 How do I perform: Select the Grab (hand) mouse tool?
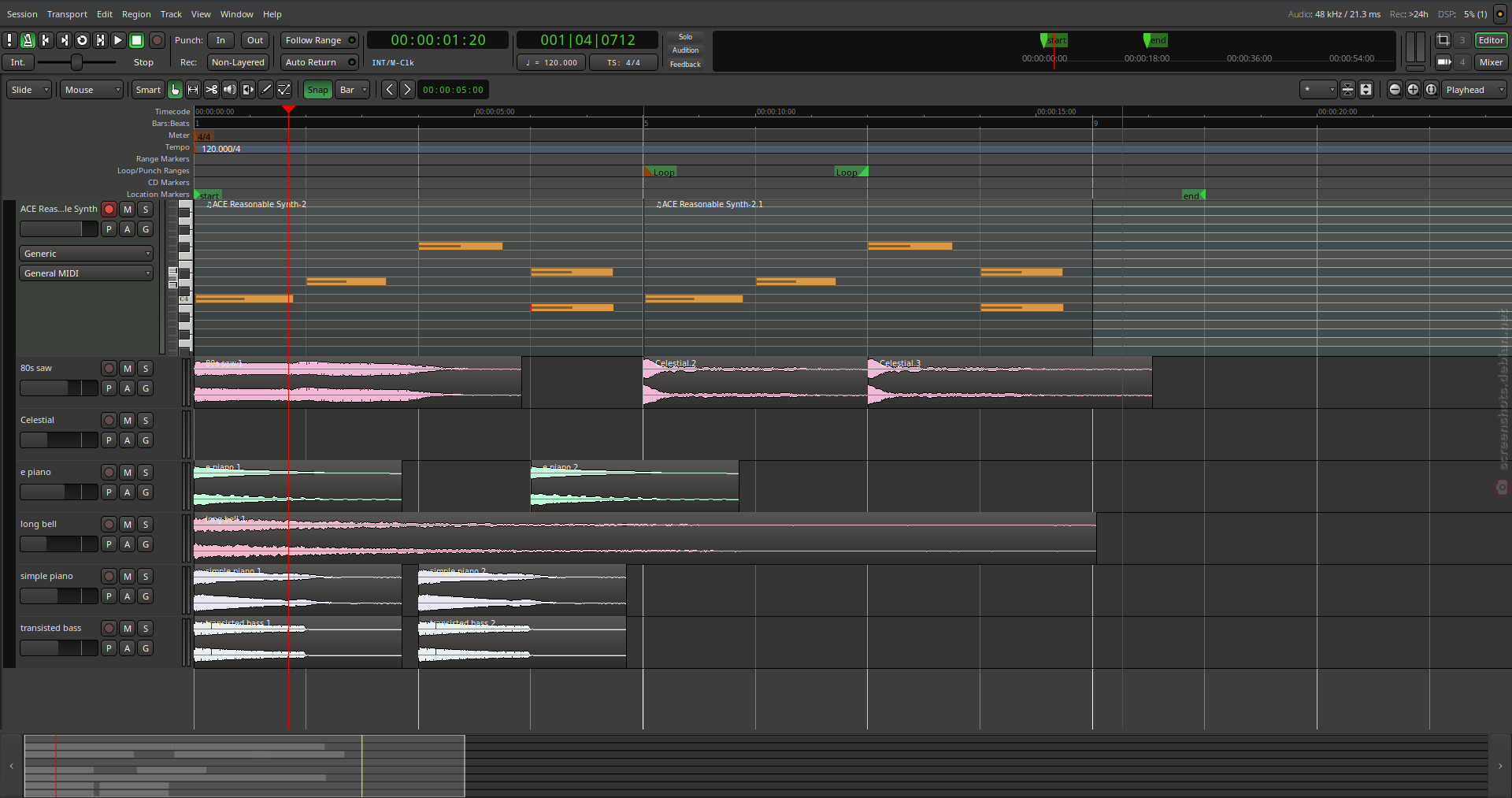click(x=175, y=90)
